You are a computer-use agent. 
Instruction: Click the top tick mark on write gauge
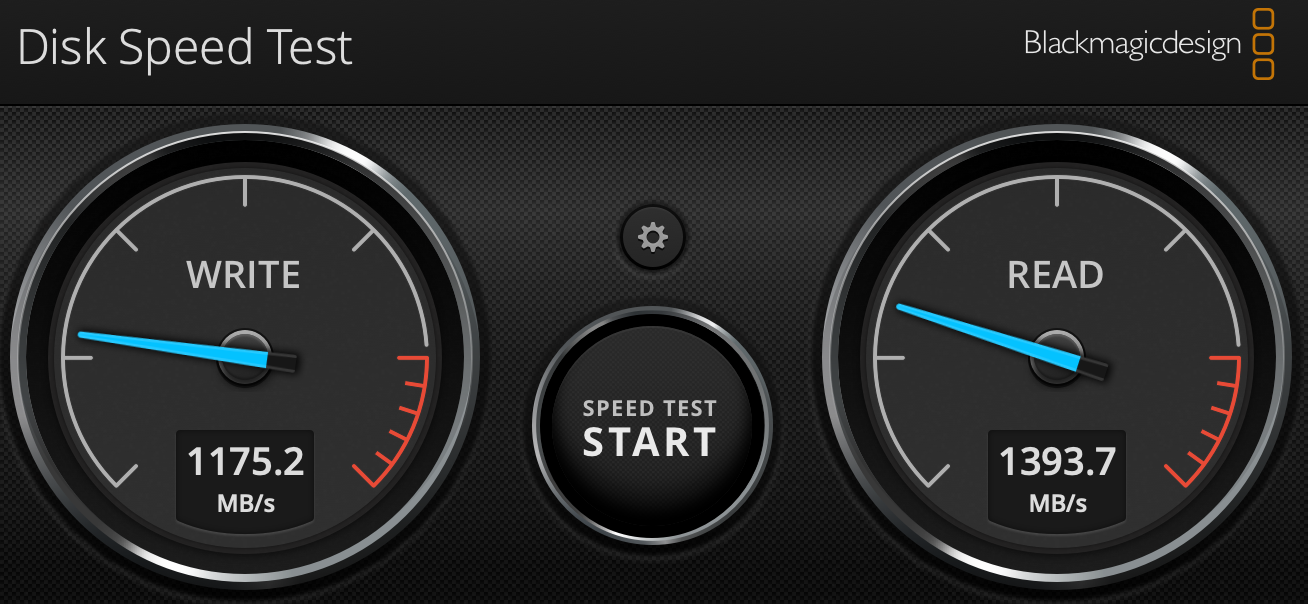[x=245, y=191]
